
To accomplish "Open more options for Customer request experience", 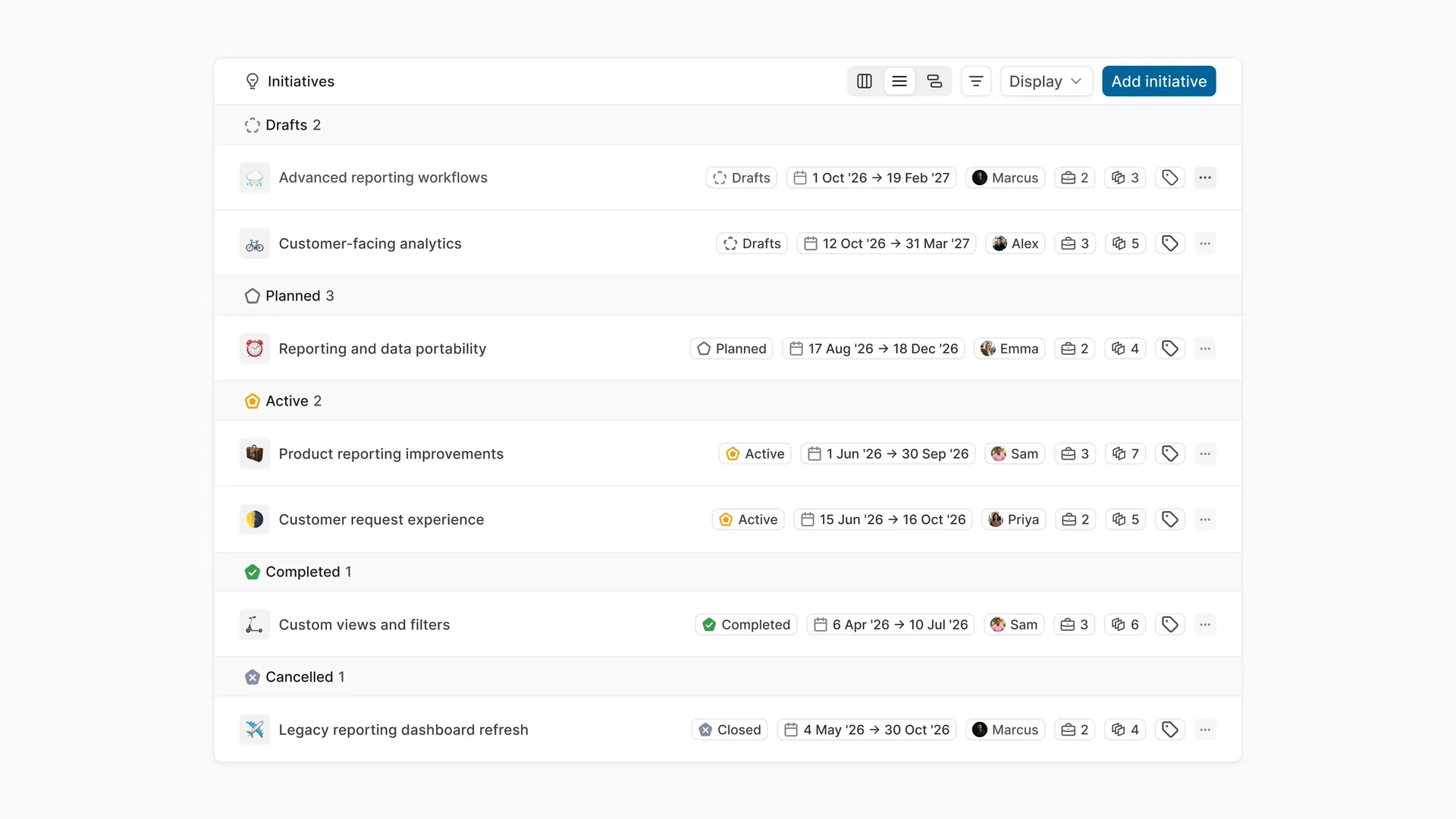I will (x=1205, y=519).
